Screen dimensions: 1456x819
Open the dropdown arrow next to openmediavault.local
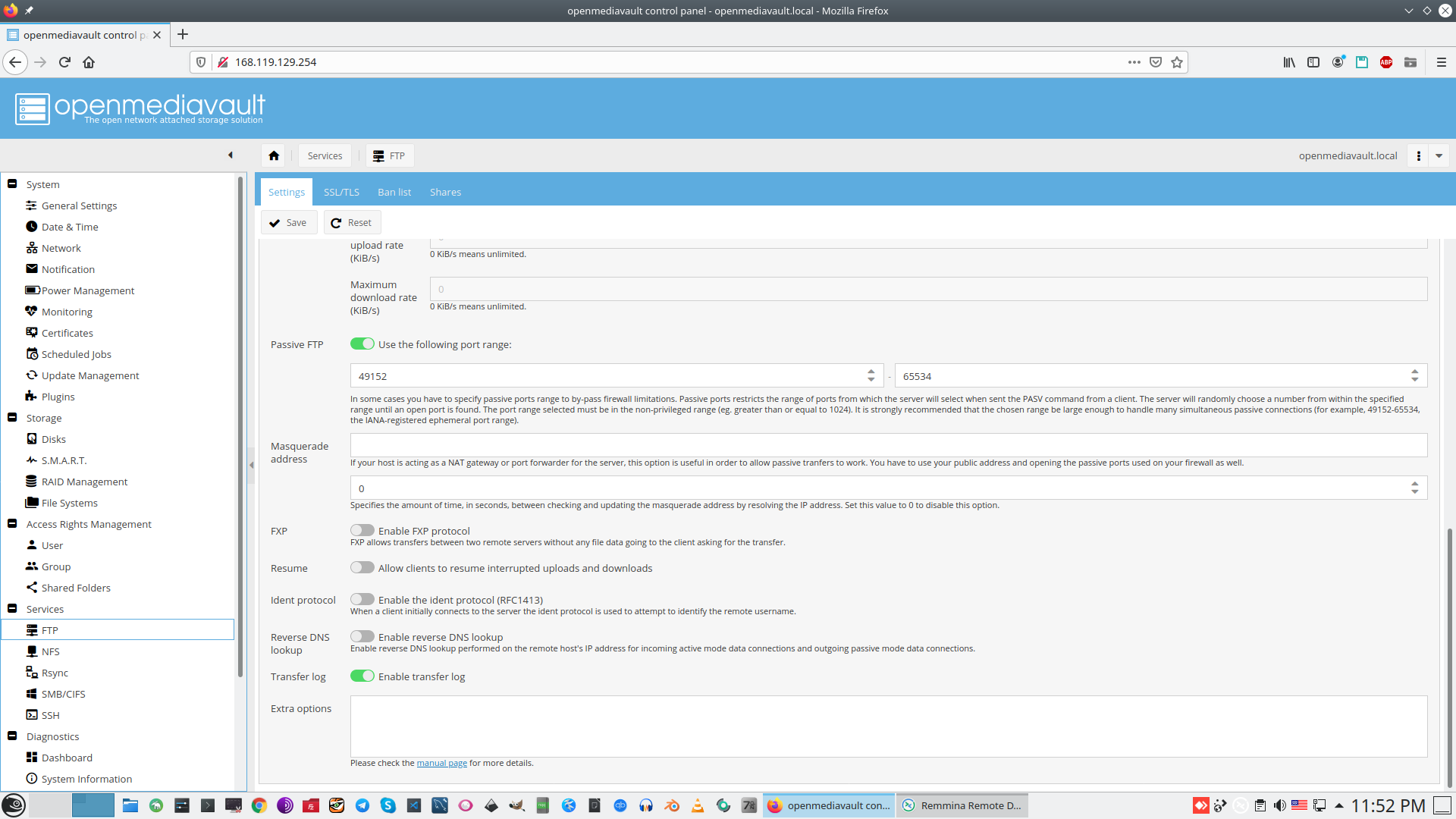(x=1439, y=155)
